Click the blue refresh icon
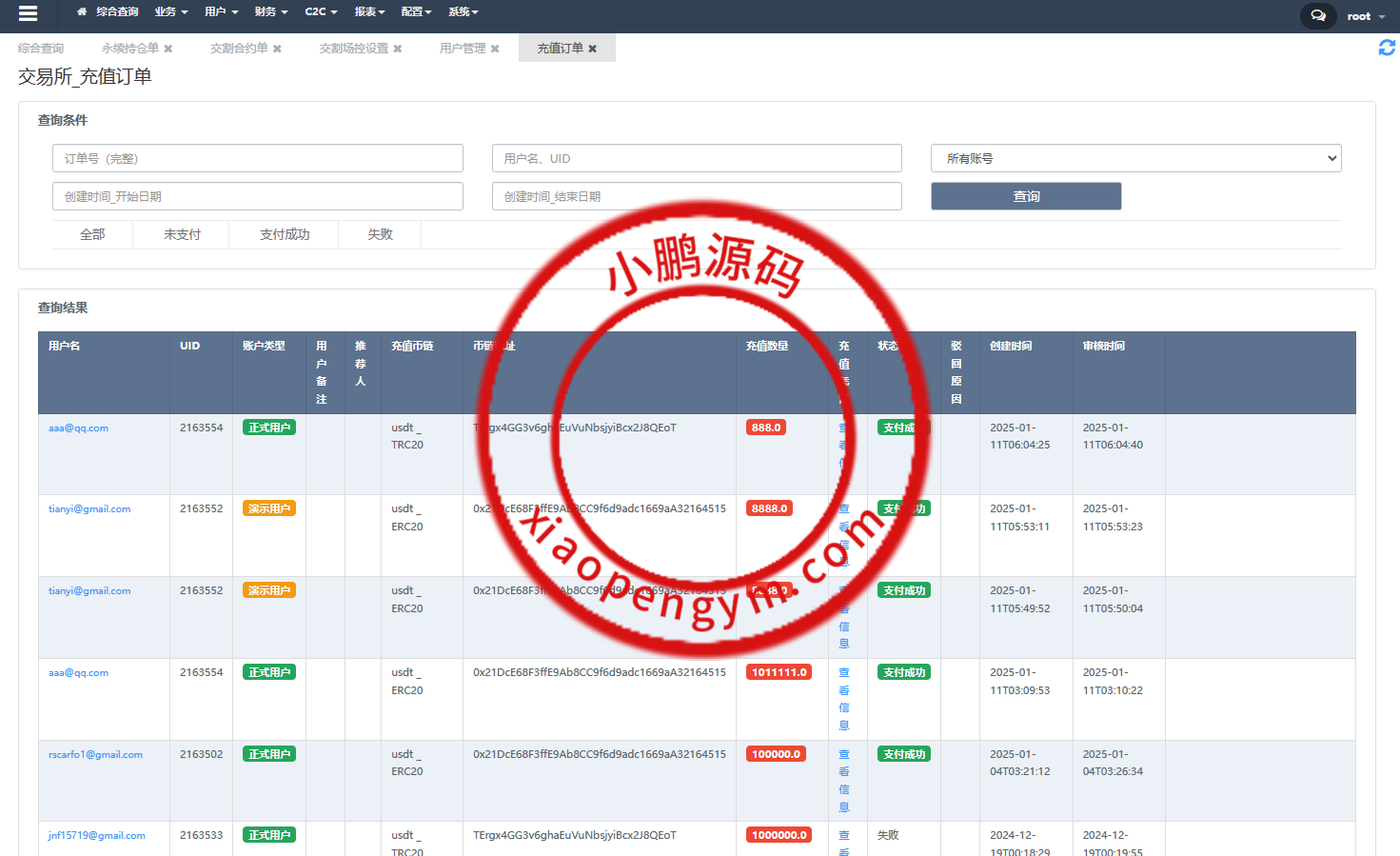The image size is (1400, 856). (1387, 48)
